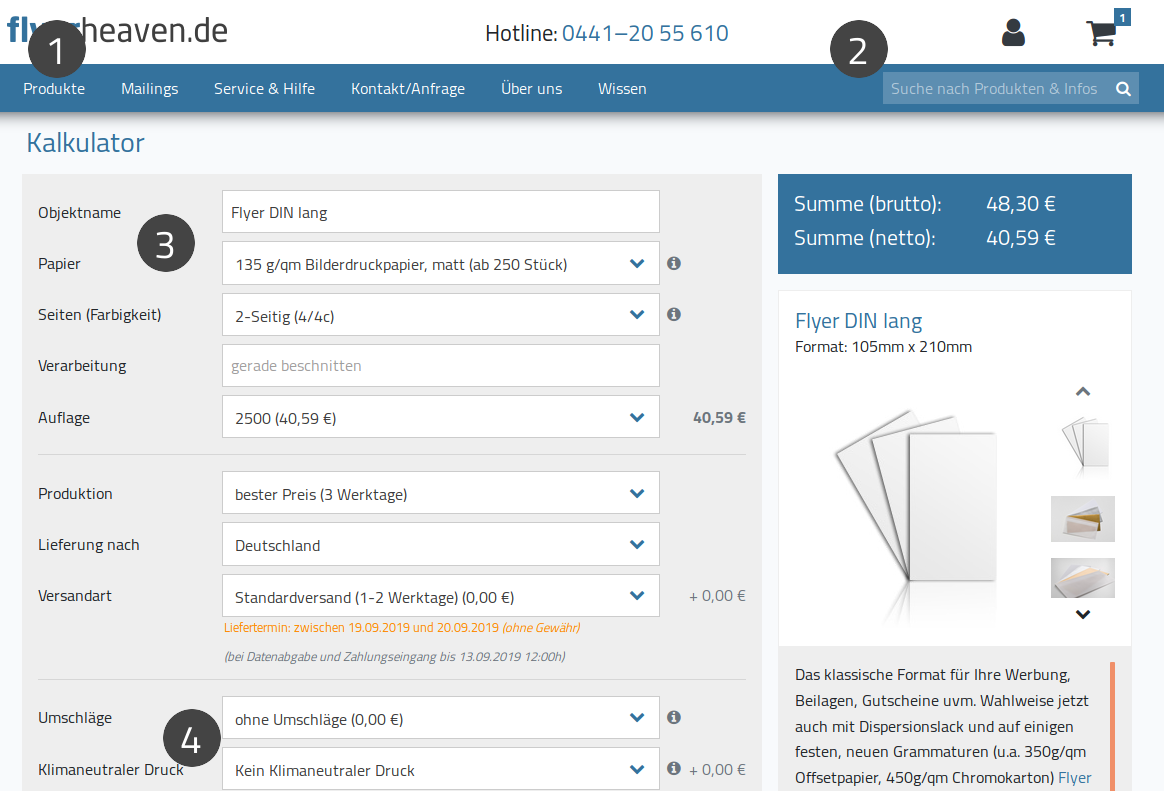This screenshot has width=1164, height=791.
Task: Call hotline link 0441–20 55 610
Action: click(645, 33)
